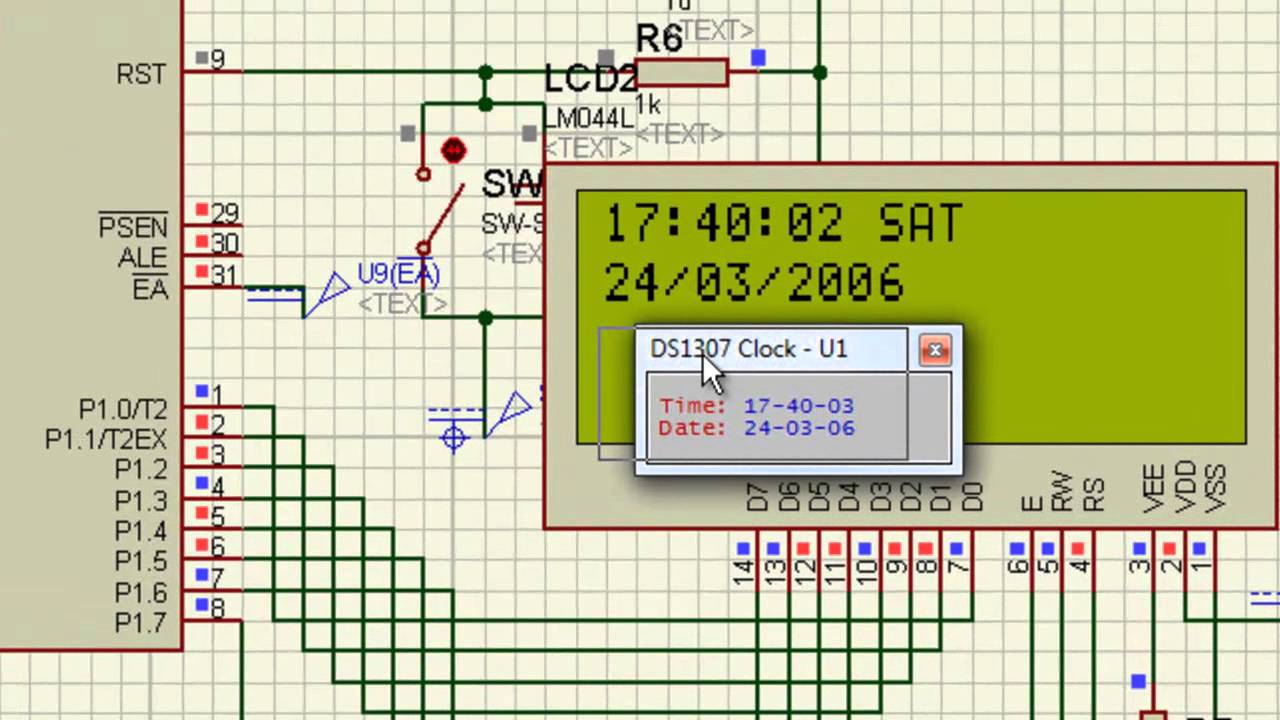Select the LCD line '24/03/2006'
The image size is (1280, 720).
(x=755, y=283)
